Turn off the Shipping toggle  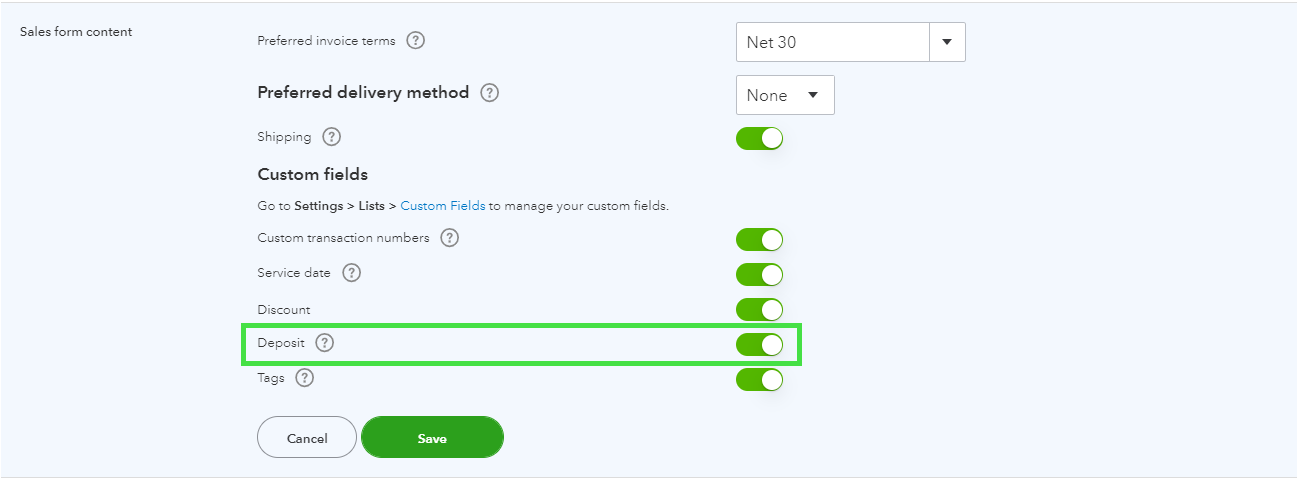pos(759,138)
